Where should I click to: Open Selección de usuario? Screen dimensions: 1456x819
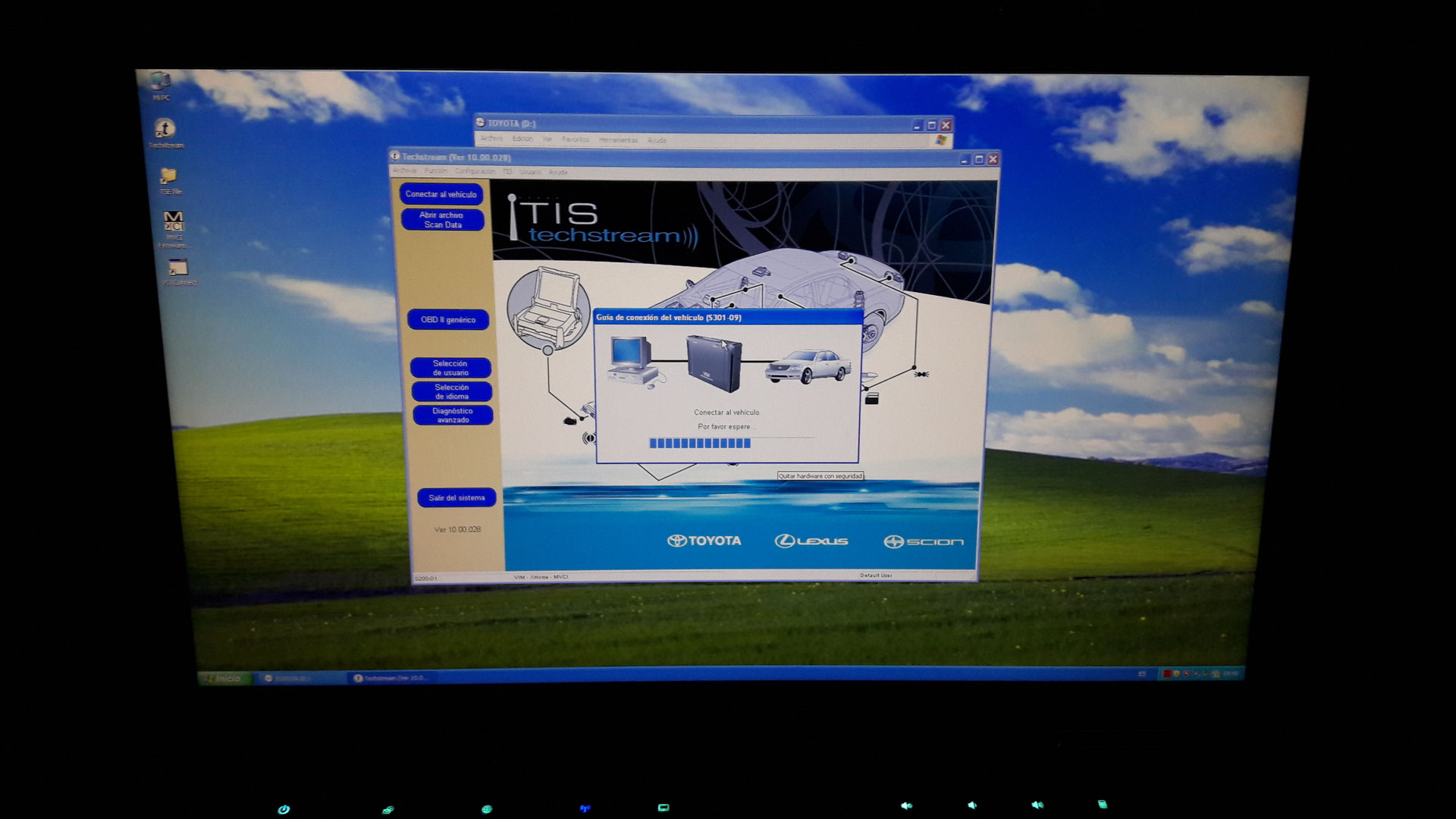(450, 368)
